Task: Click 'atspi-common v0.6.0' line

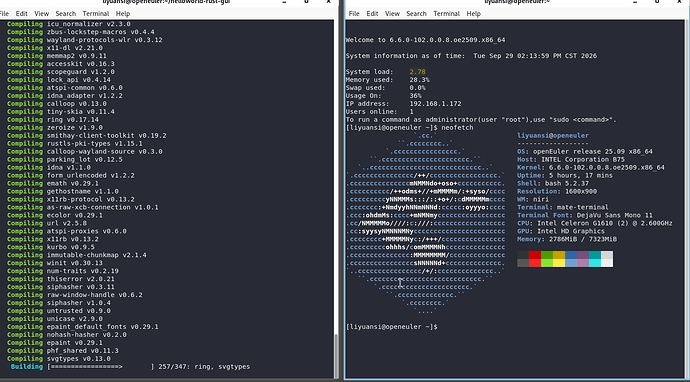Action: 65,88
